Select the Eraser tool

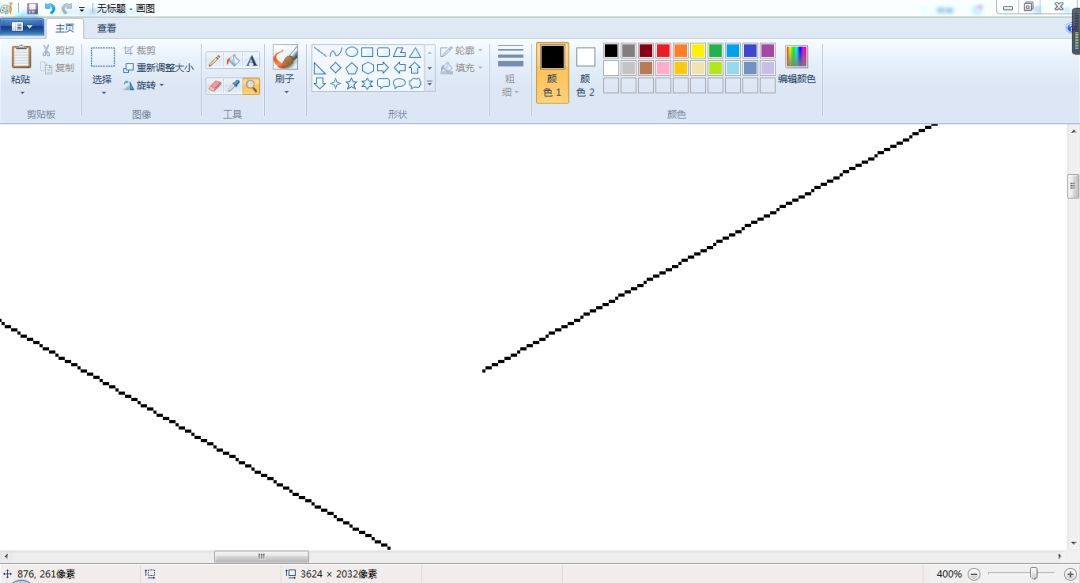click(214, 86)
